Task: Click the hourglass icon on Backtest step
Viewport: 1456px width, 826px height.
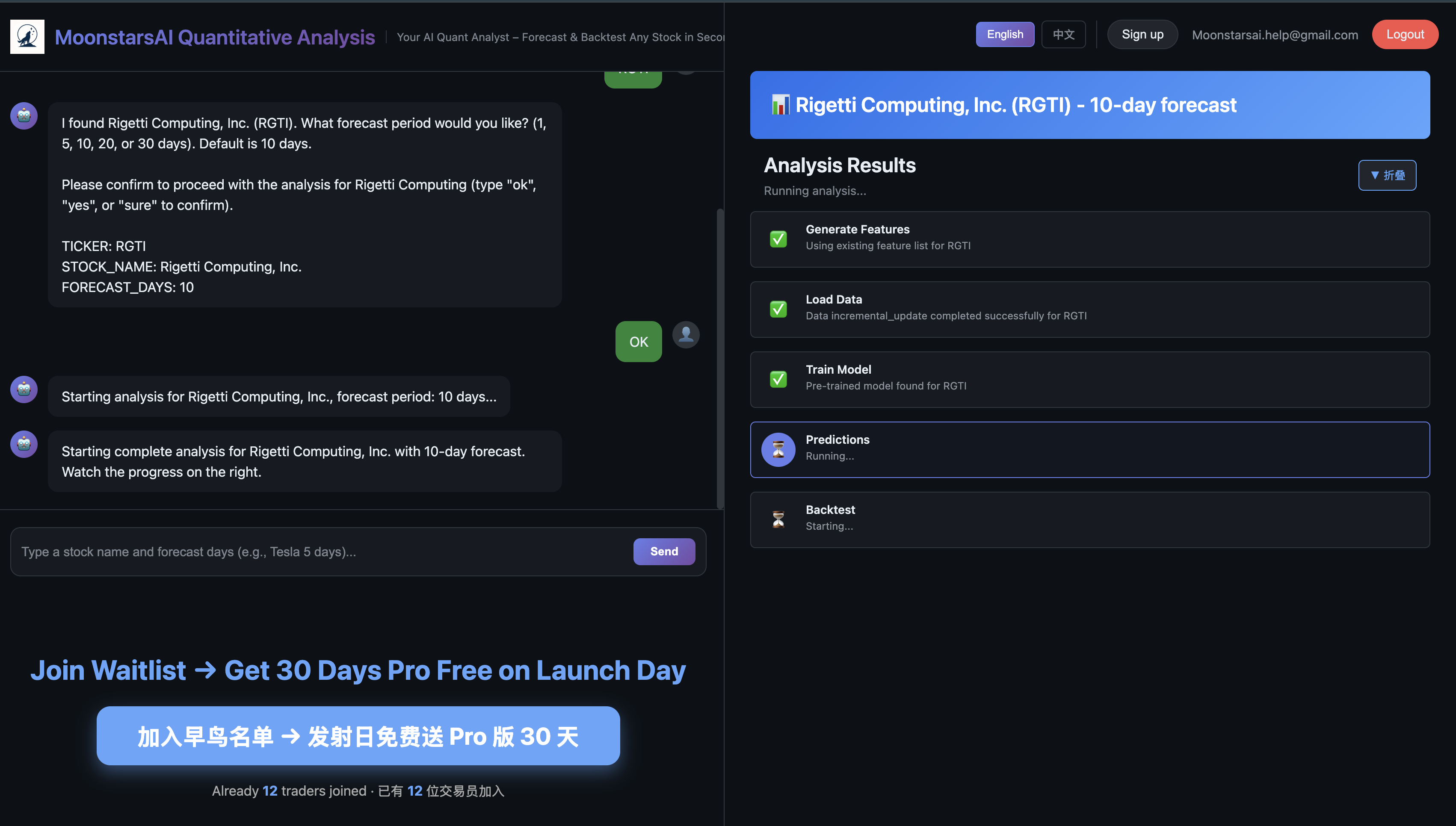Action: click(778, 519)
